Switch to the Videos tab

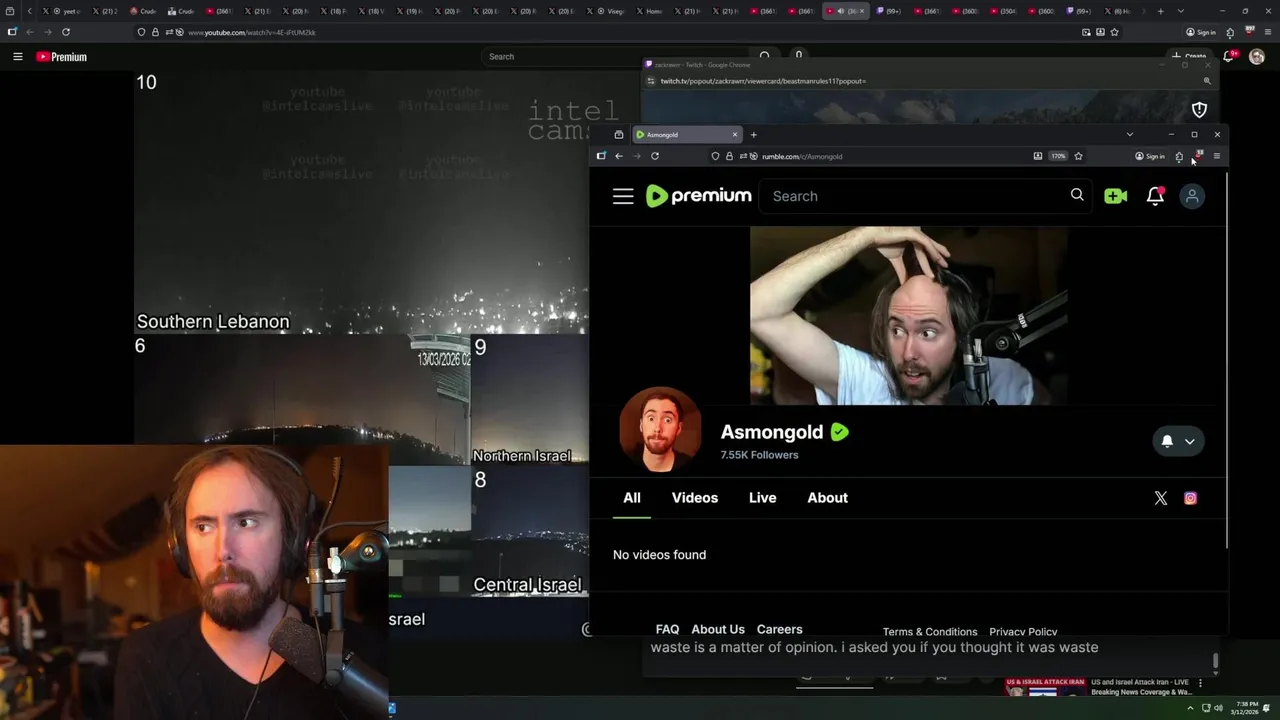(695, 498)
